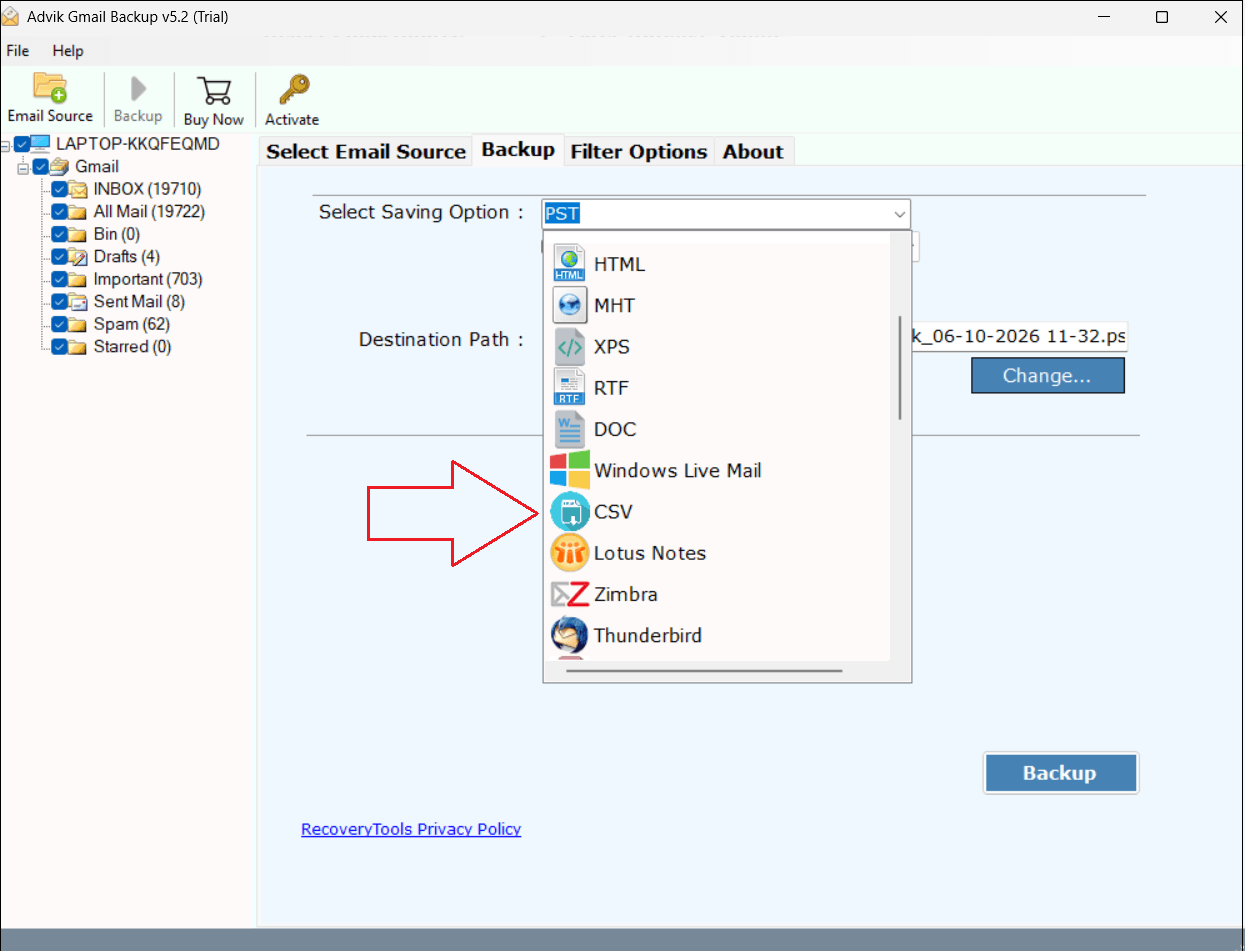Uncheck the All Mail (19722) checkbox
This screenshot has height=951, width=1245.
[x=59, y=212]
